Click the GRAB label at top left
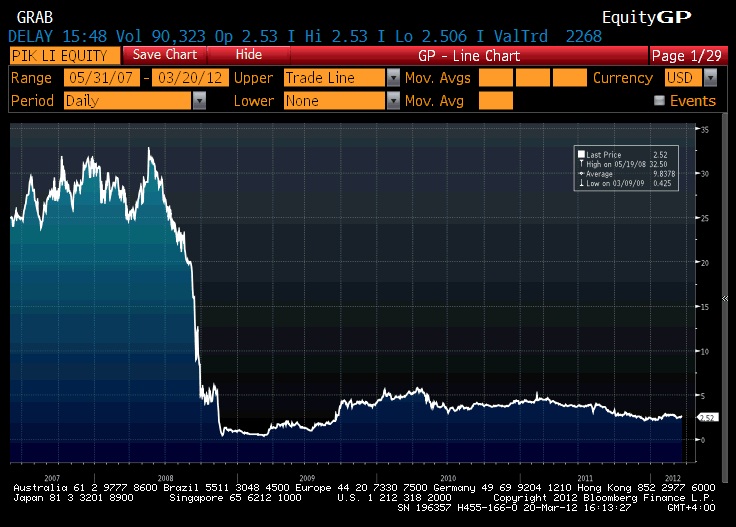736x527 pixels. point(35,17)
